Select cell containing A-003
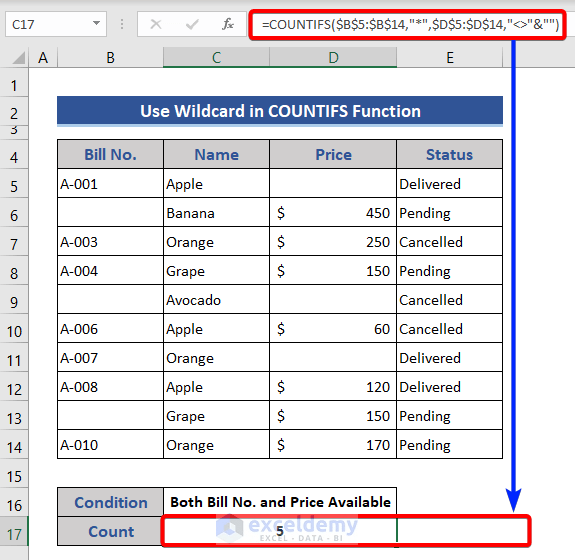This screenshot has height=560, width=575. (x=110, y=241)
